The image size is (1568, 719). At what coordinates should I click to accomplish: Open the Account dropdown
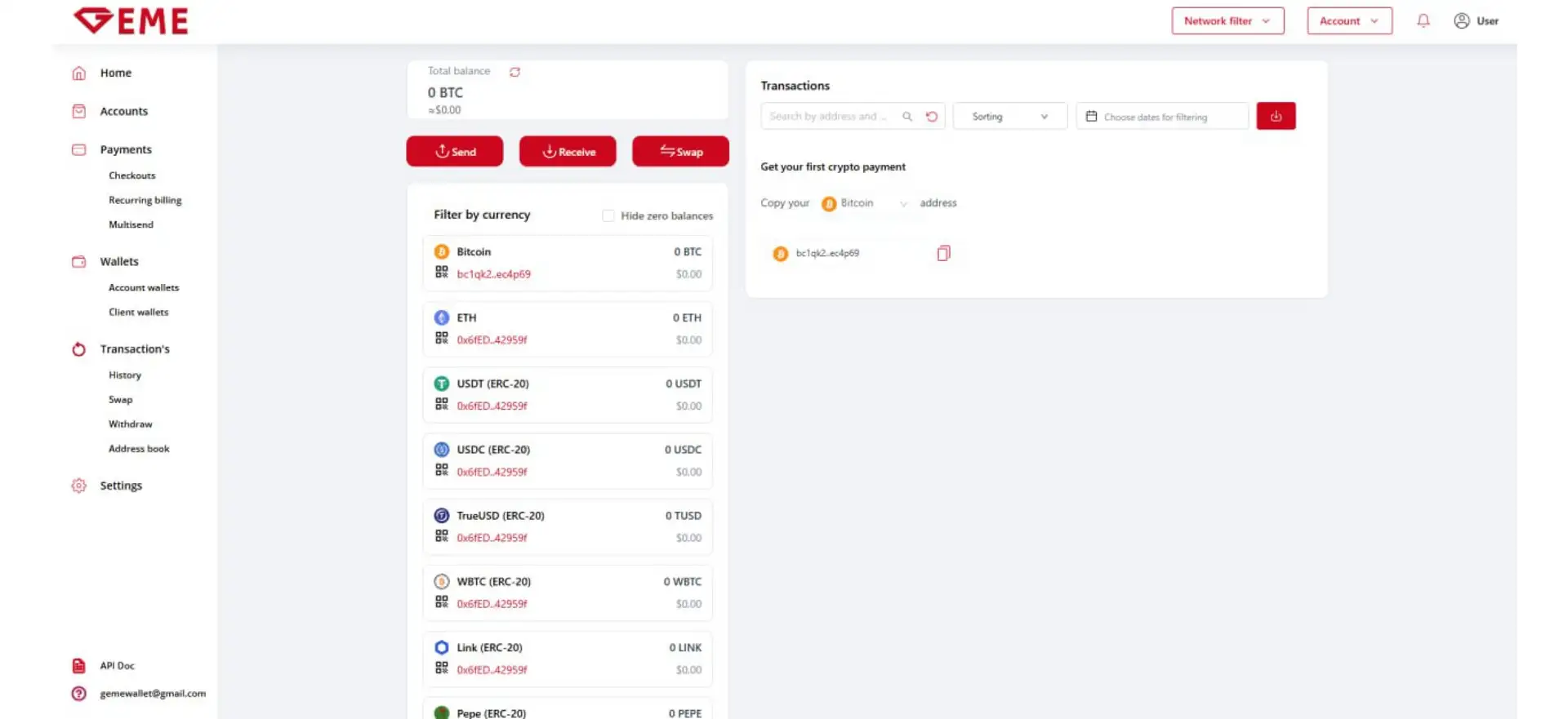pyautogui.click(x=1349, y=21)
